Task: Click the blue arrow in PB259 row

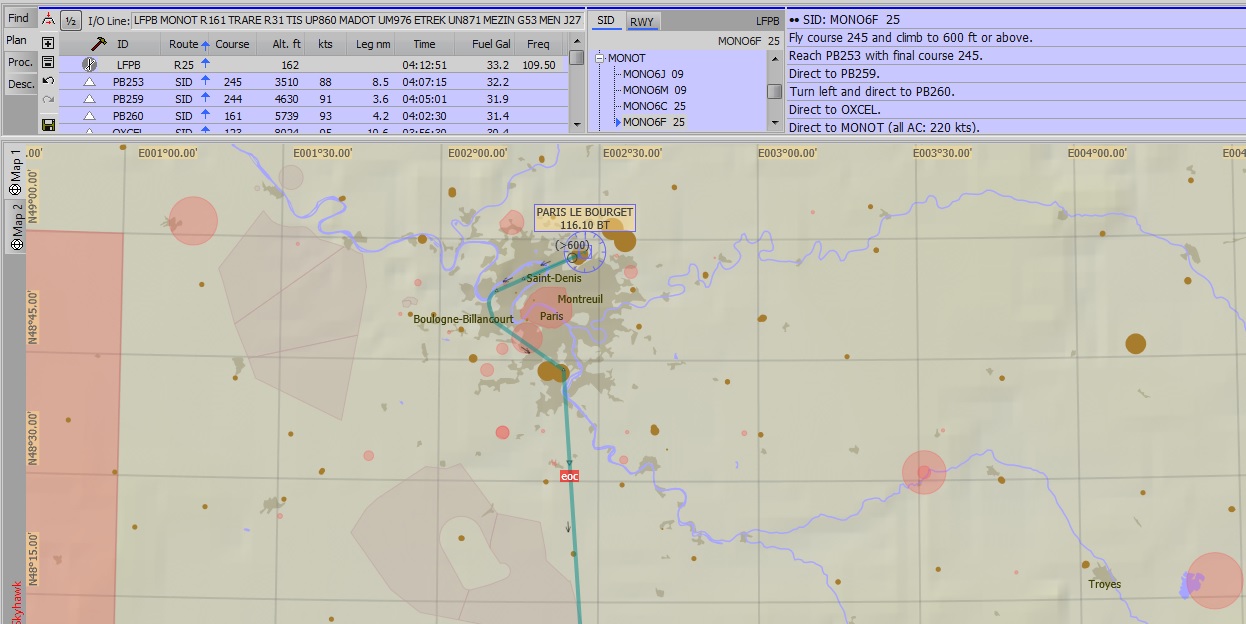Action: pos(205,98)
